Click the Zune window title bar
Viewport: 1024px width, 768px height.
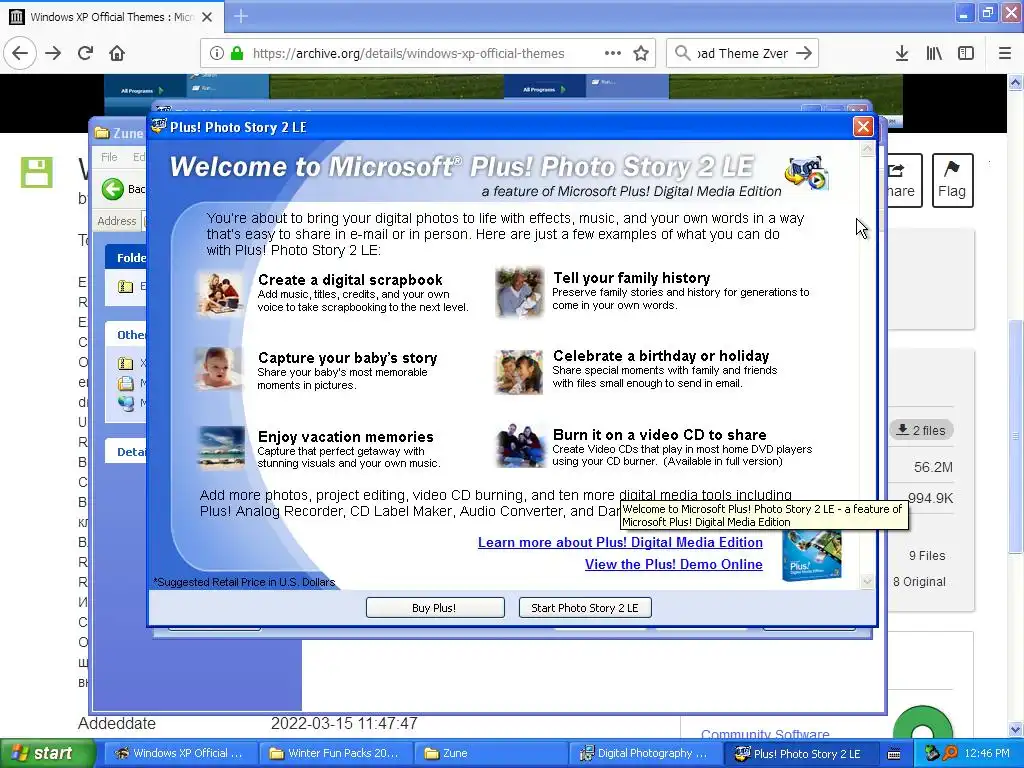120,133
